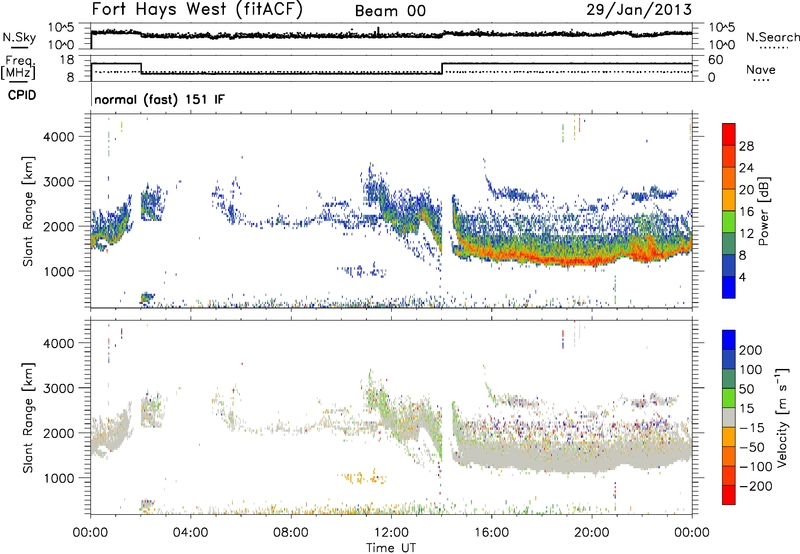Viewport: 800px width, 554px height.
Task: Click the 'N.Search' legend label
Action: coord(772,37)
